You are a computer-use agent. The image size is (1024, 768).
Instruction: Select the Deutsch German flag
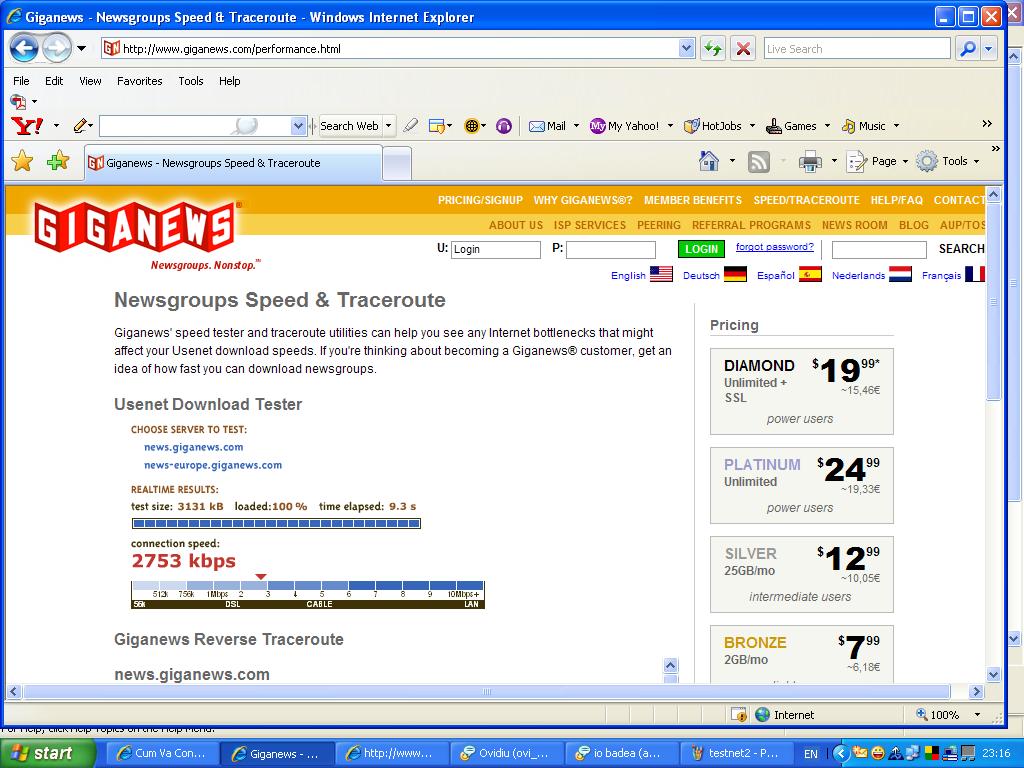coord(735,274)
